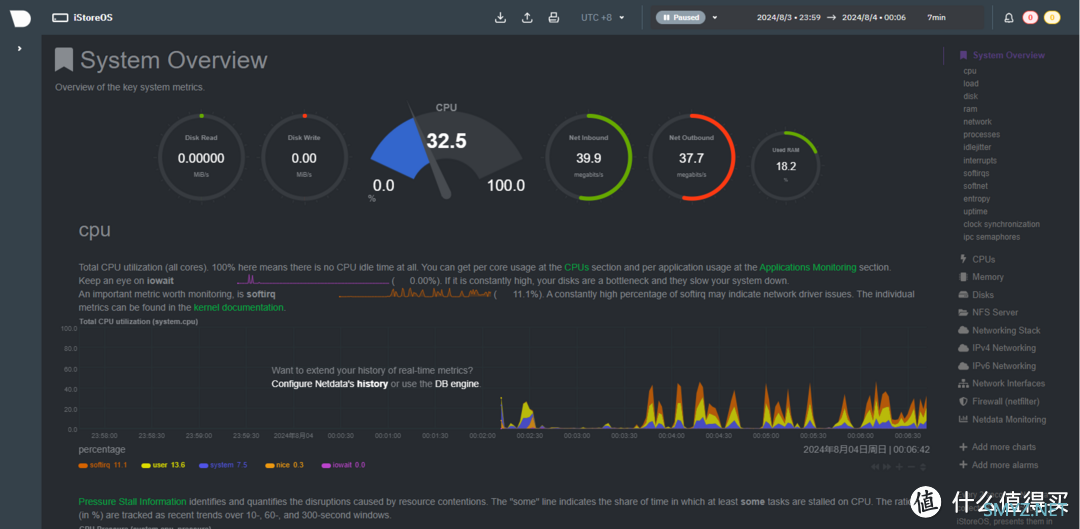Open the alarms bell icon
The height and width of the screenshot is (529, 1080).
[x=1009, y=18]
